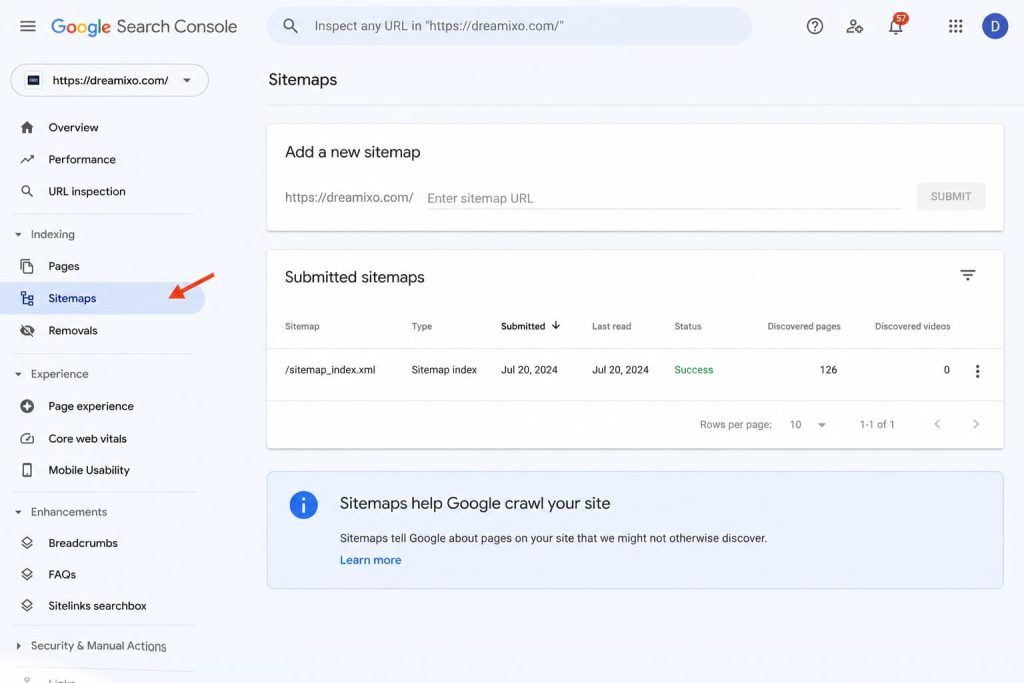Viewport: 1024px width, 683px height.
Task: Open Page experience report
Action: pyautogui.click(x=91, y=406)
